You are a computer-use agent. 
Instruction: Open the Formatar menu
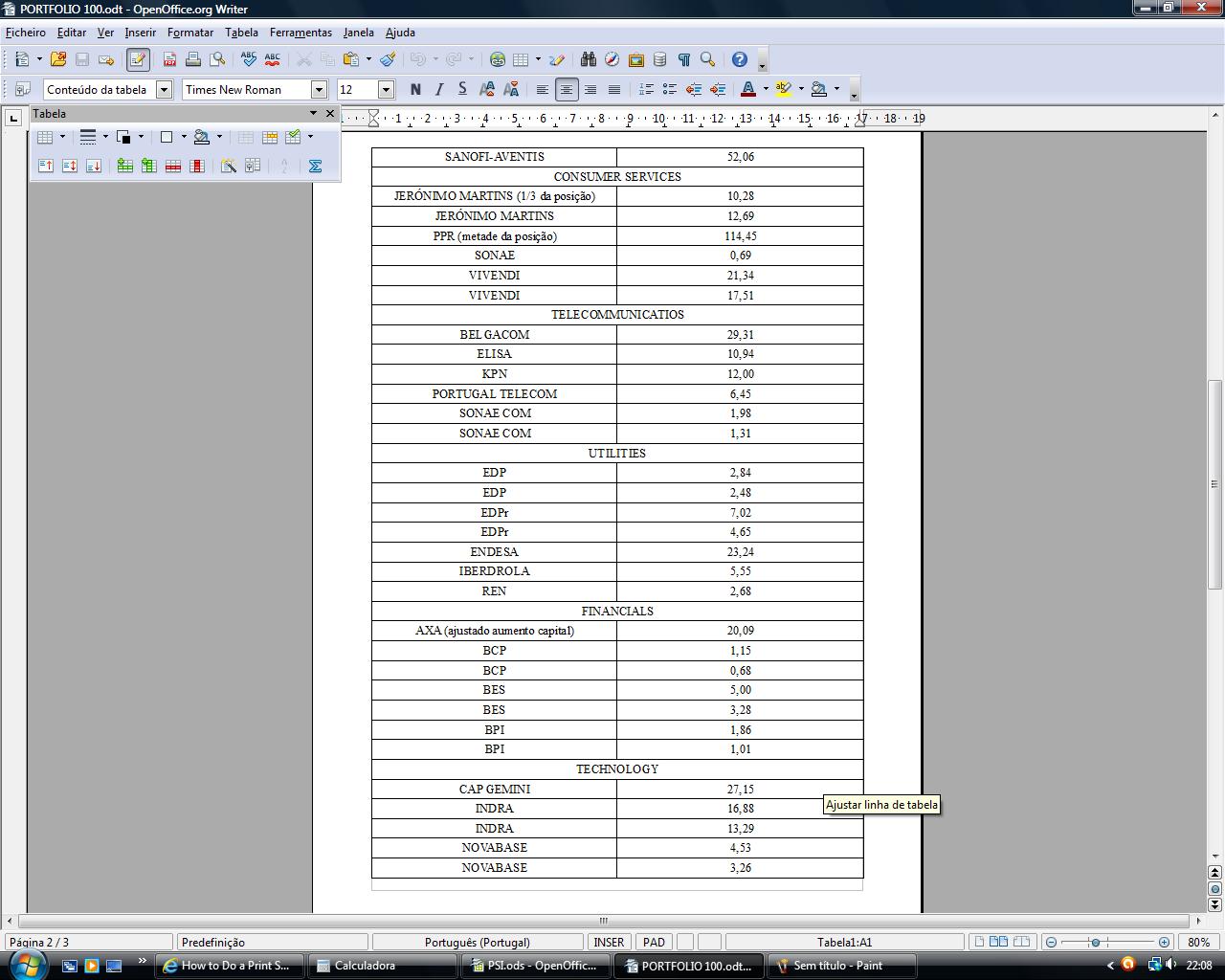(x=190, y=33)
